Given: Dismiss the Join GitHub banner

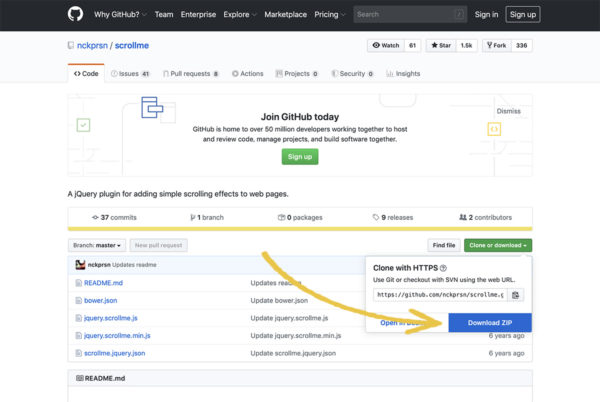Looking at the screenshot, I should (508, 112).
